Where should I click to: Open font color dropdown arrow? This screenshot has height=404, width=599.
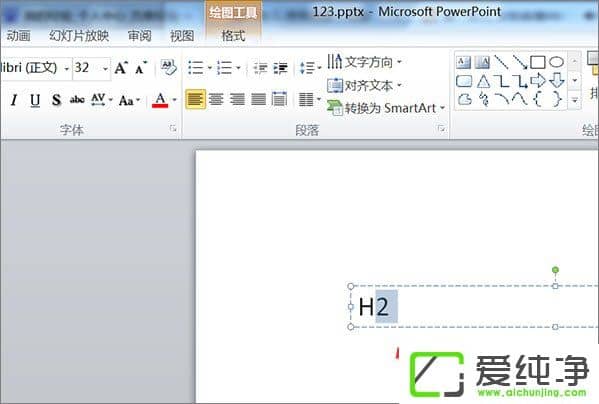pyautogui.click(x=174, y=100)
